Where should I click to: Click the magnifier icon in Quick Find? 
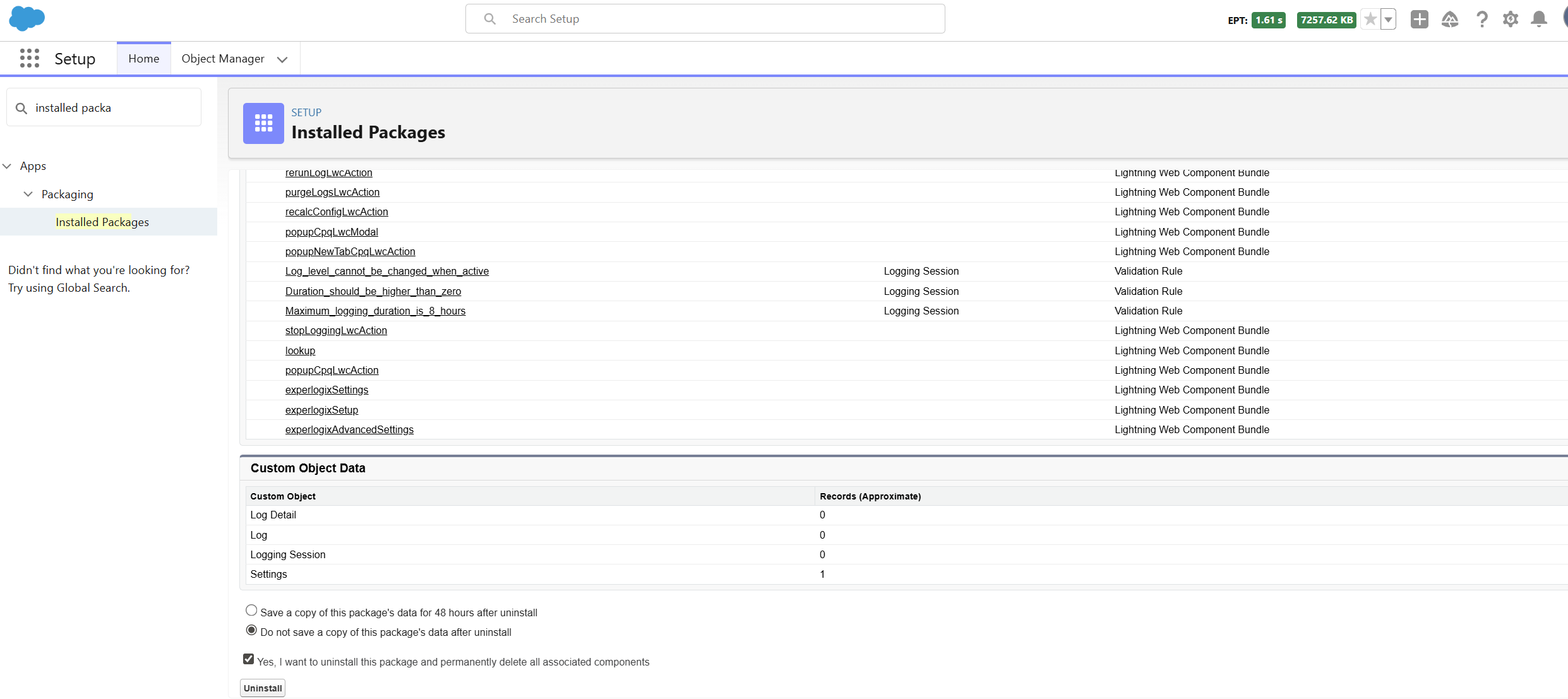(21, 108)
